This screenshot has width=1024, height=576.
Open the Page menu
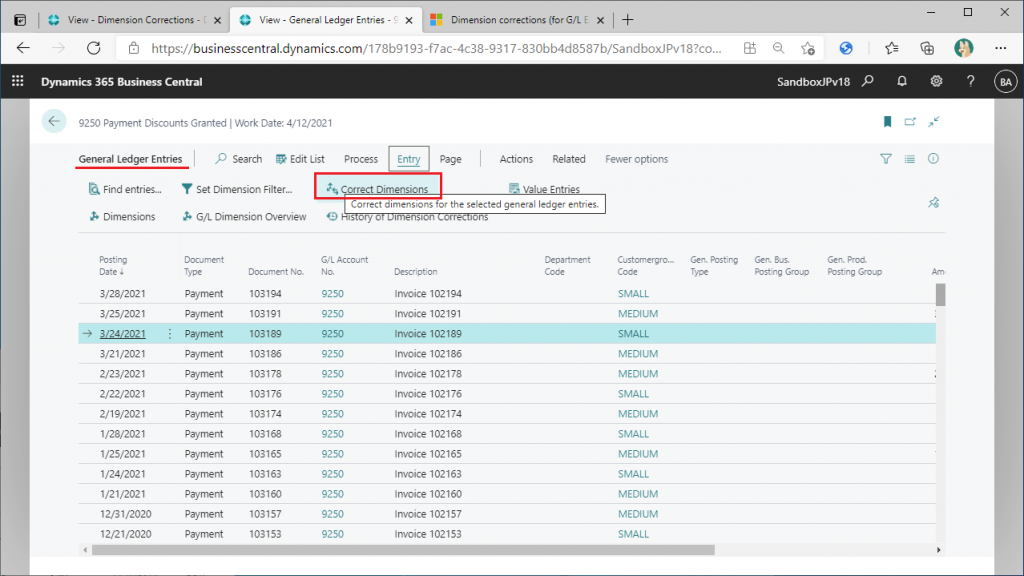point(451,159)
